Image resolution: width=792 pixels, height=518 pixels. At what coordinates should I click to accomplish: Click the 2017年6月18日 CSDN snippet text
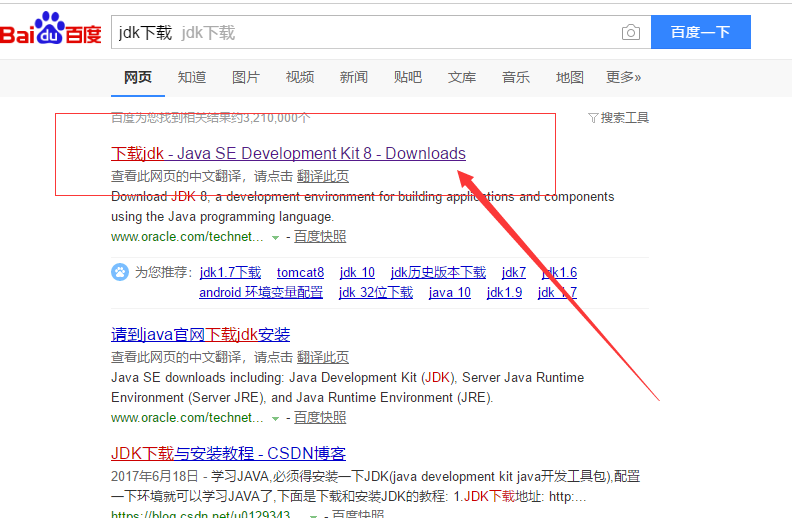375,487
